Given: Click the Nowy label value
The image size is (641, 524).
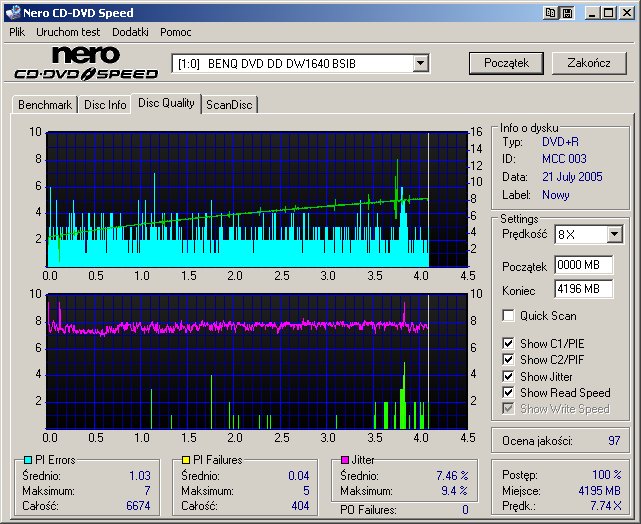Looking at the screenshot, I should point(556,195).
